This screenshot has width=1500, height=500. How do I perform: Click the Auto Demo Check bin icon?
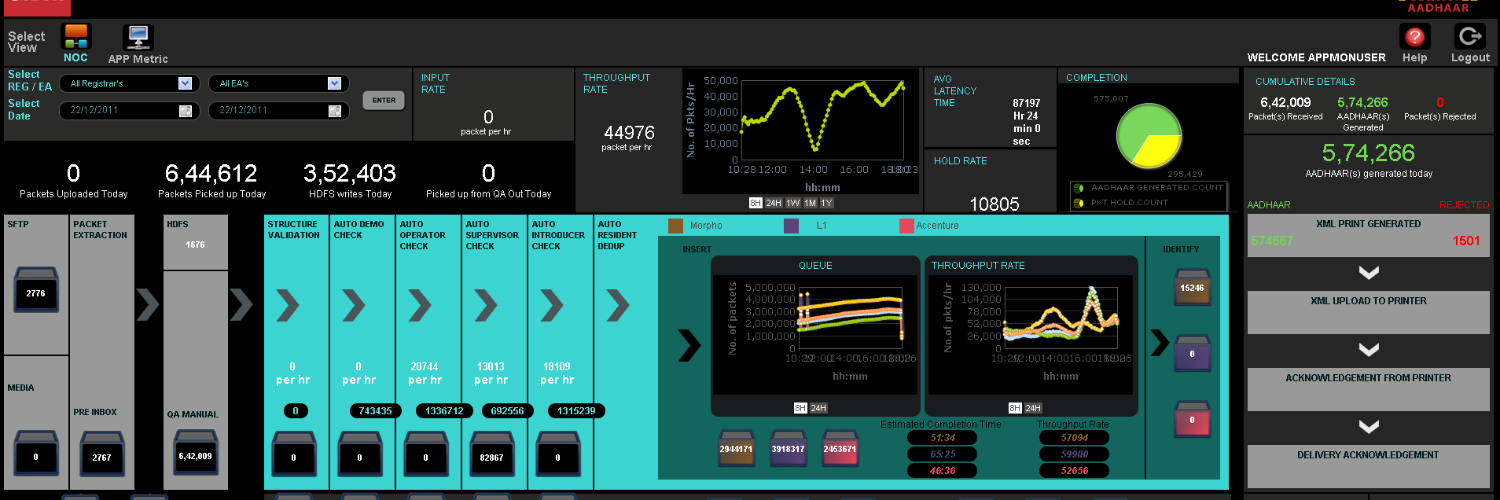(x=360, y=455)
